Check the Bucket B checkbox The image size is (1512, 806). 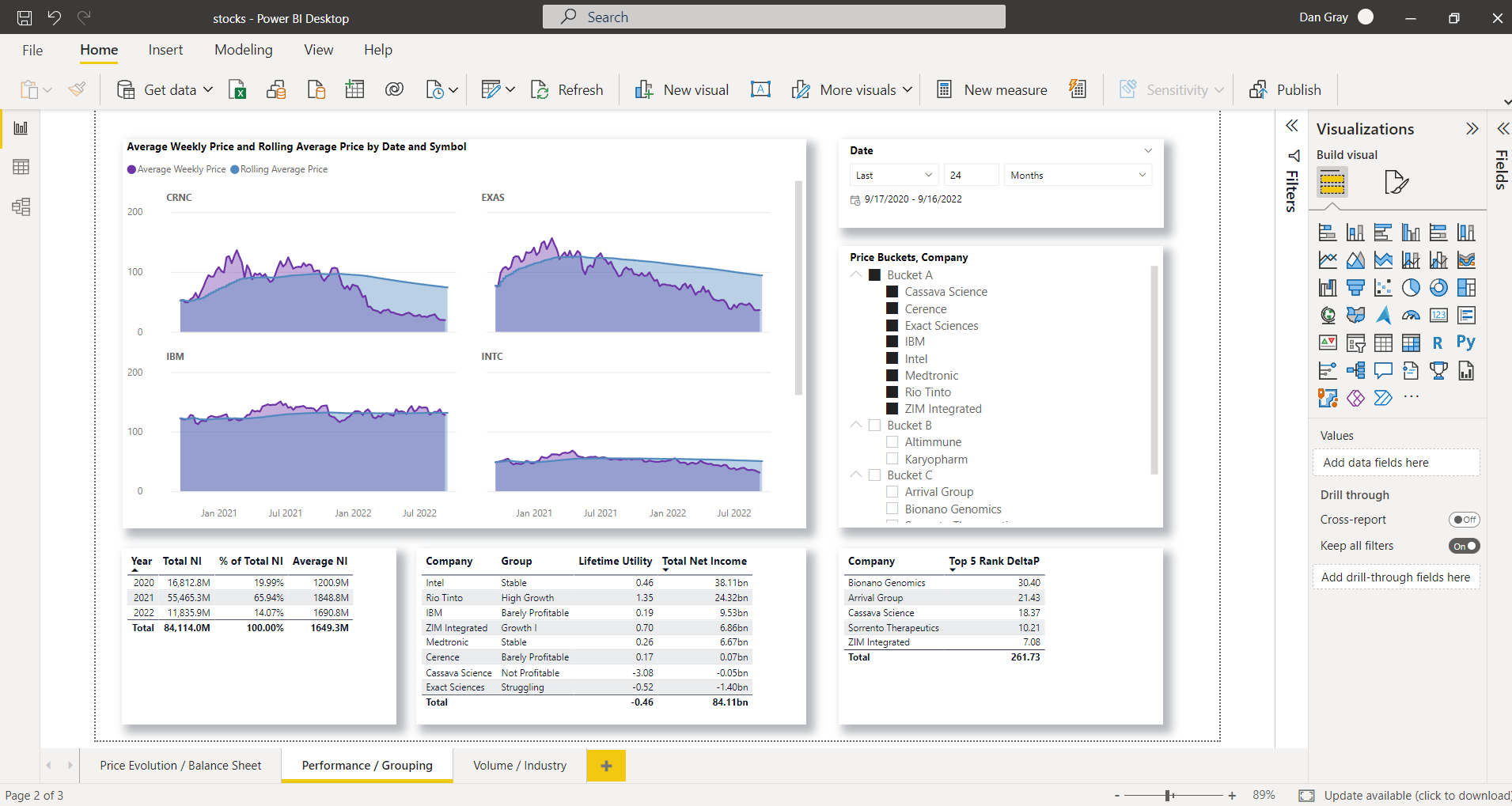[x=874, y=426]
